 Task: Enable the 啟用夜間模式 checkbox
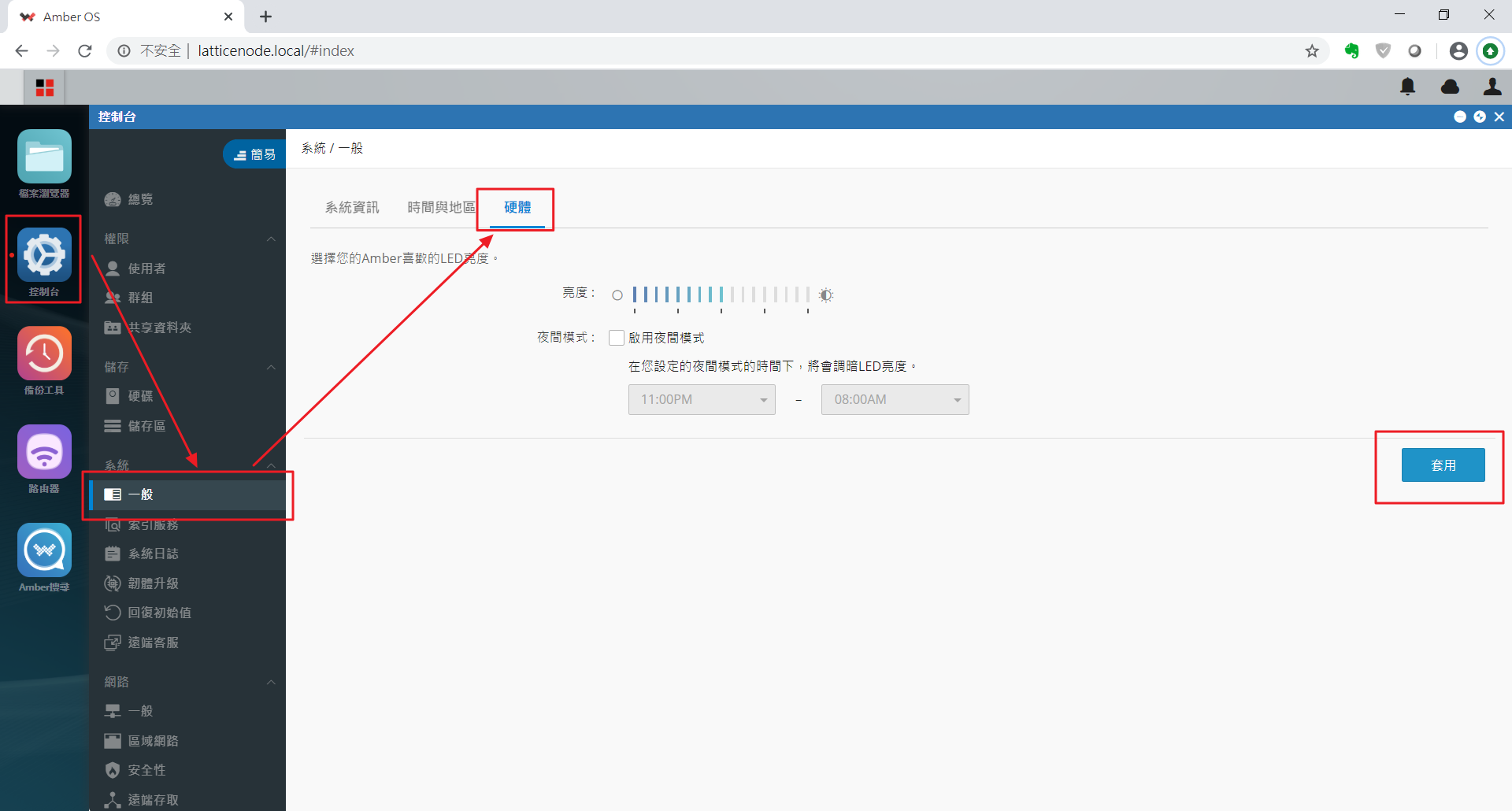point(617,338)
